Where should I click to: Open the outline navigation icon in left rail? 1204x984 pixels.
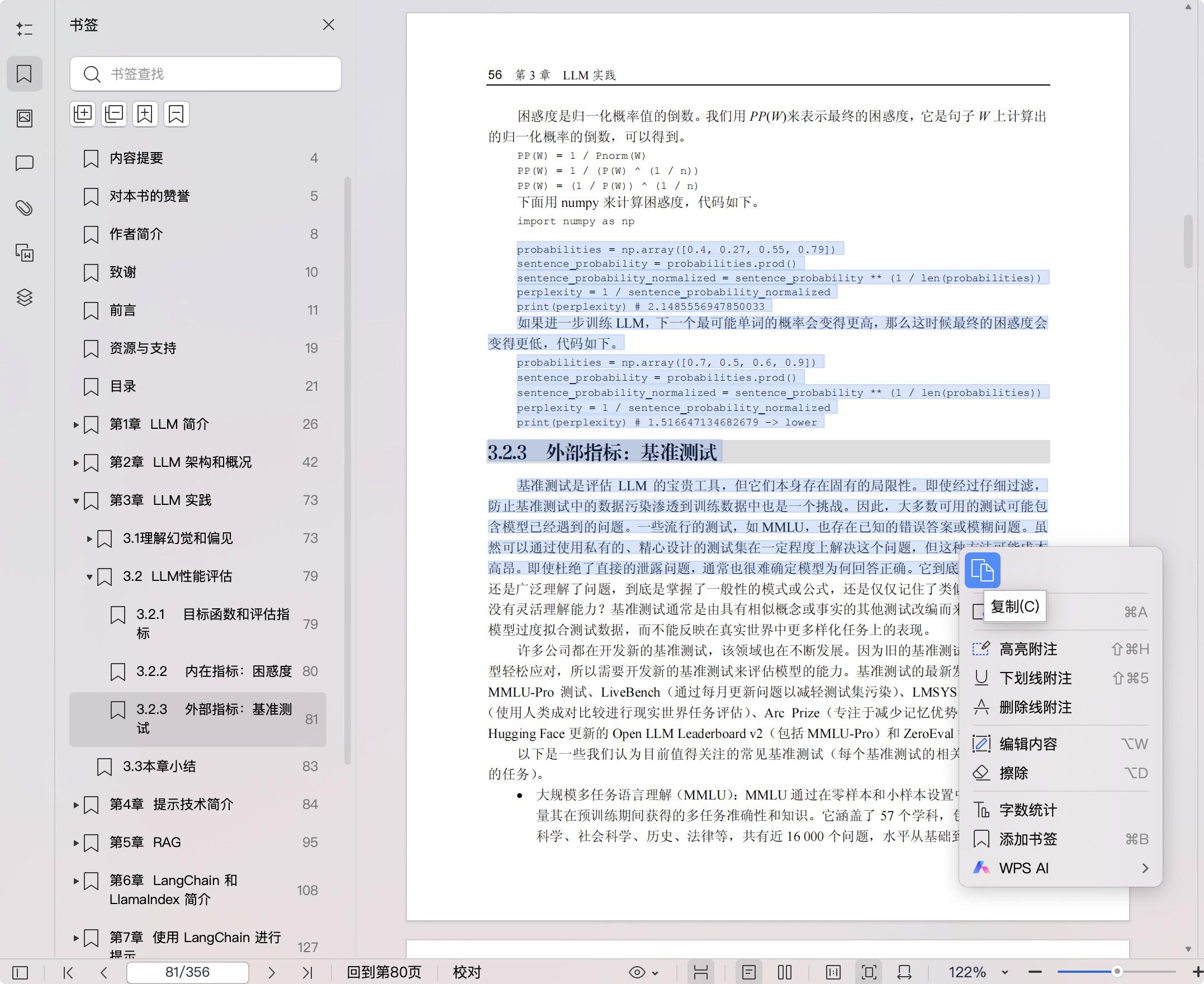tap(25, 29)
